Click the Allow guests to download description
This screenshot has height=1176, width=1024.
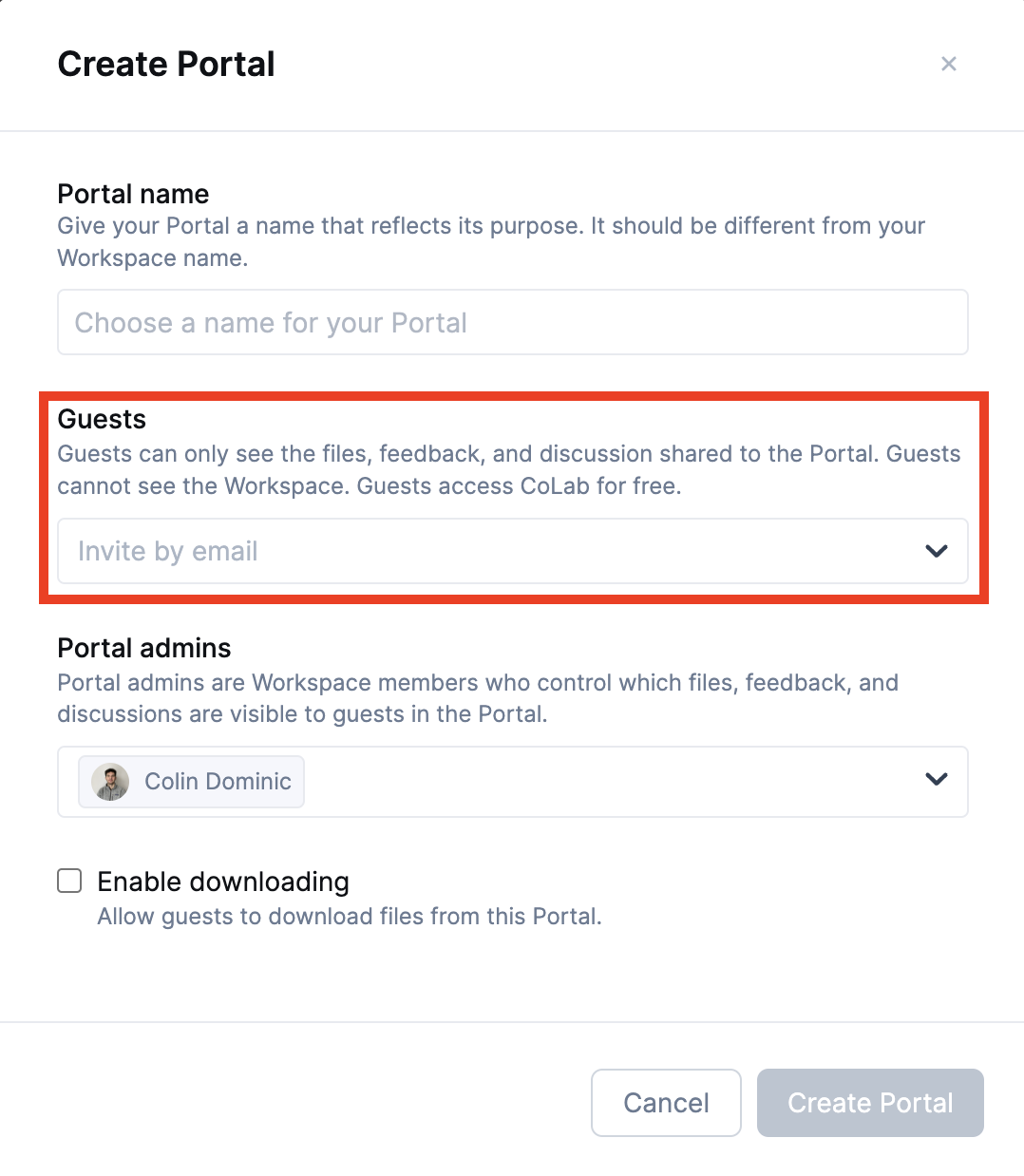350,917
